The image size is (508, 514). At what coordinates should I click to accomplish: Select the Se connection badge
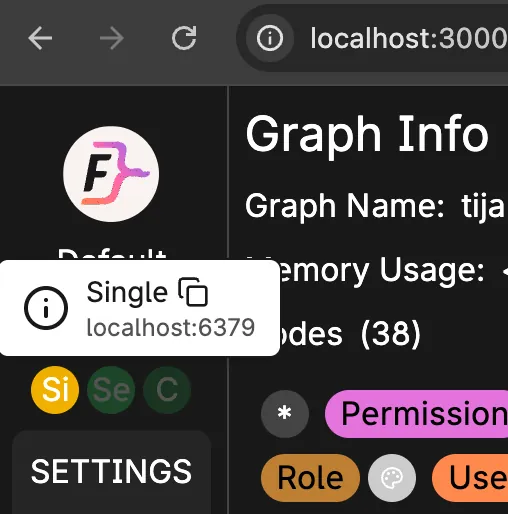pyautogui.click(x=111, y=390)
